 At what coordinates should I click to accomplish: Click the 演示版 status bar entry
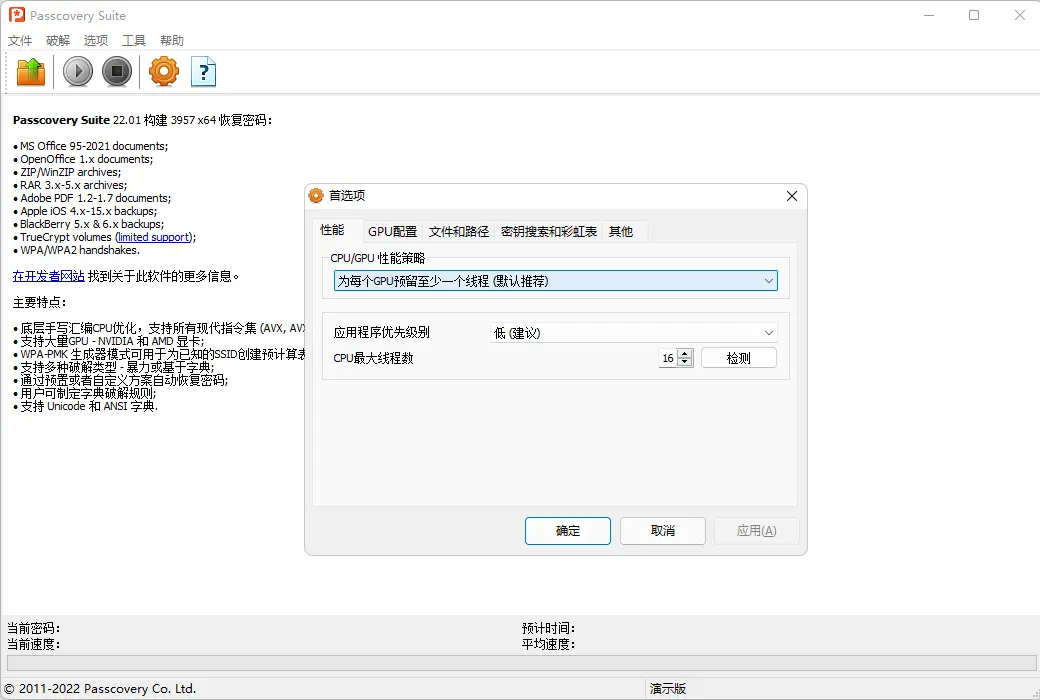coord(668,689)
